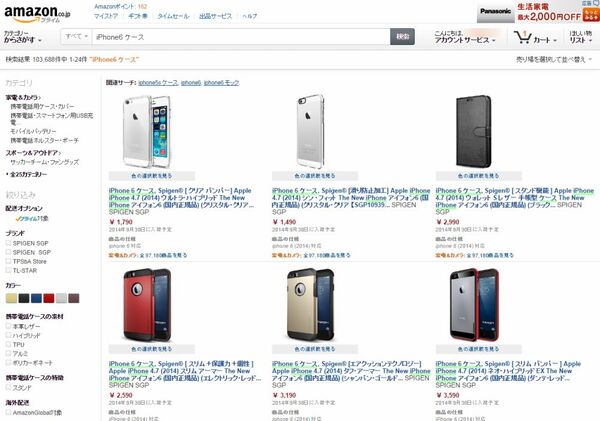Expand the account services menu
Image resolution: width=600 pixels, height=421 pixels.
463,37
